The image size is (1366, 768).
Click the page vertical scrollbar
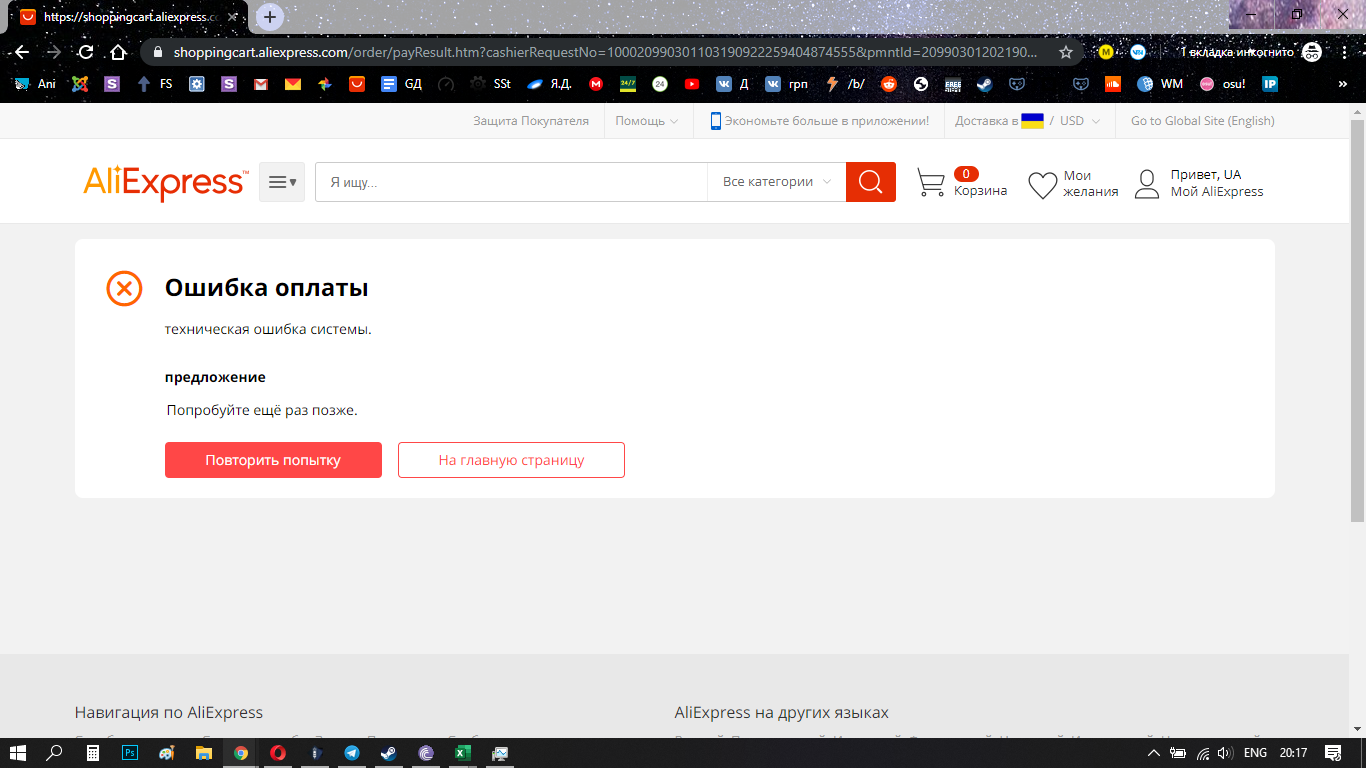(1357, 320)
